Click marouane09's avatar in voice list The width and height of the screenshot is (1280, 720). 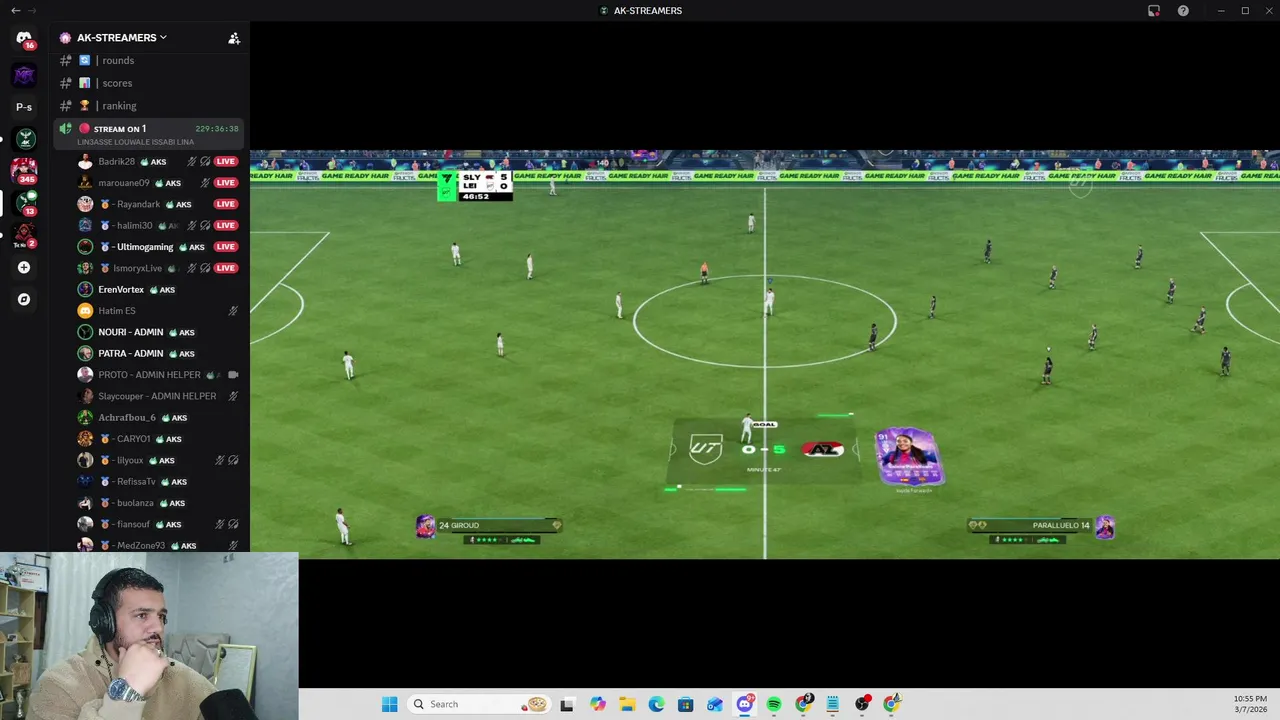coord(85,183)
